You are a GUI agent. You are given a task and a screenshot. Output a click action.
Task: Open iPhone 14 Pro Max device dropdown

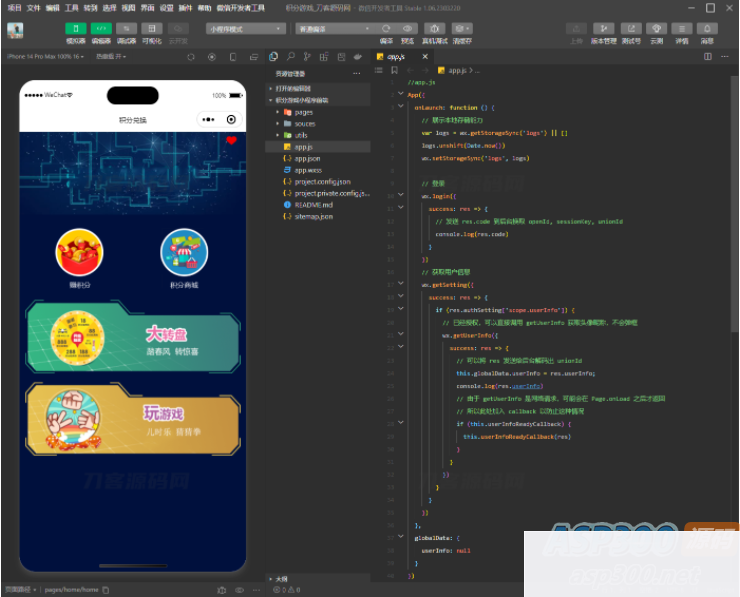(44, 57)
